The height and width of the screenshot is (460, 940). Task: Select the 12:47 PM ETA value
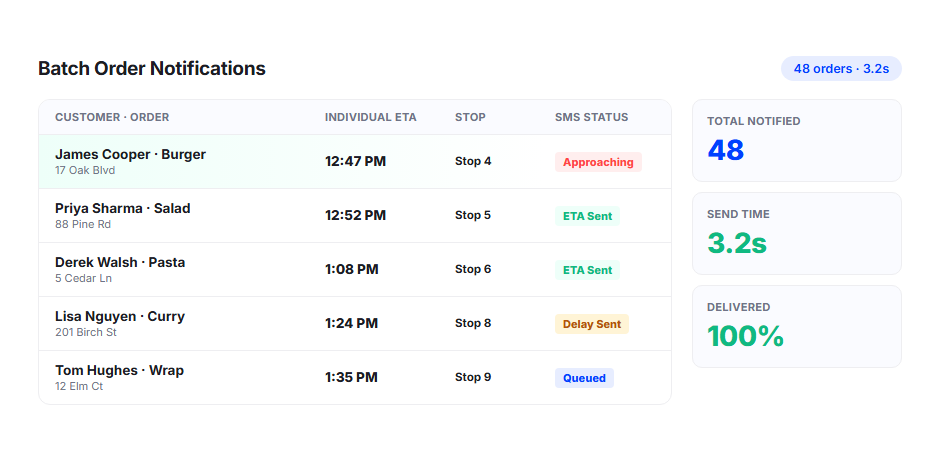[x=355, y=161]
